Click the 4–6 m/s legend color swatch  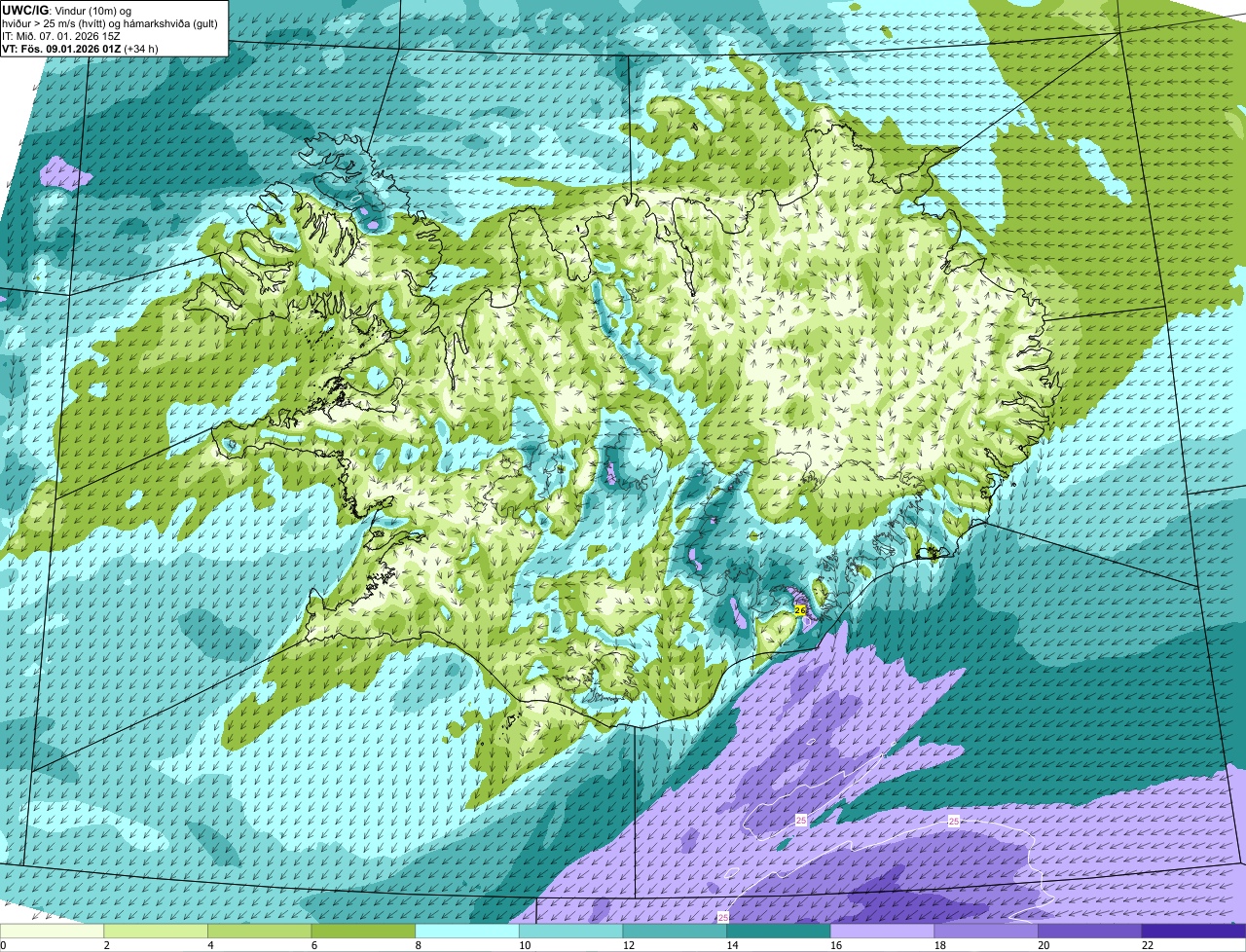259,931
